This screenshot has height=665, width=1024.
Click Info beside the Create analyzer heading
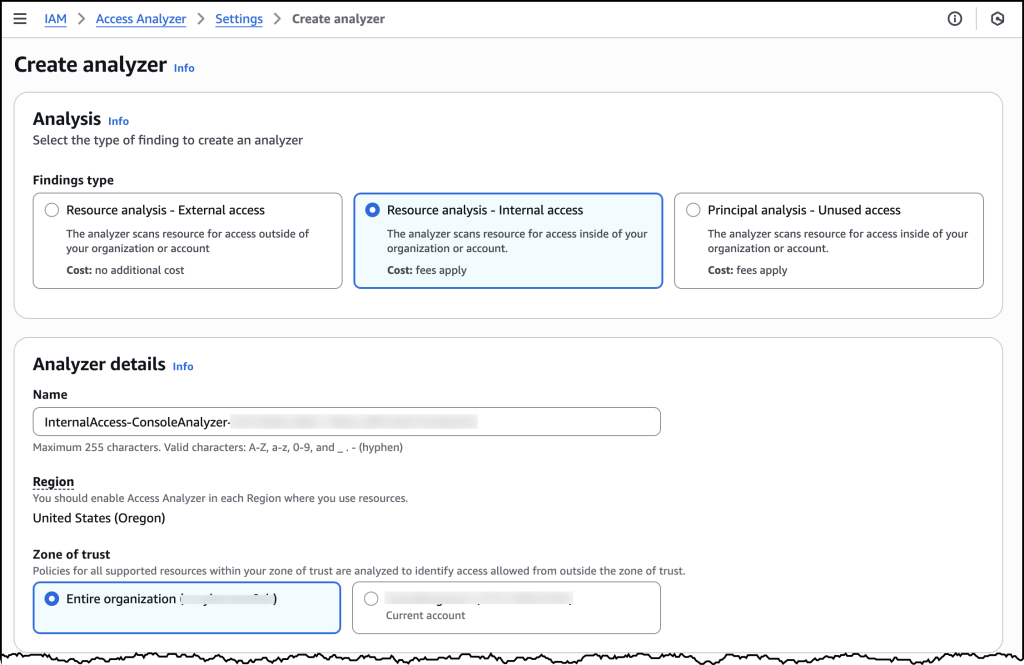pyautogui.click(x=184, y=68)
